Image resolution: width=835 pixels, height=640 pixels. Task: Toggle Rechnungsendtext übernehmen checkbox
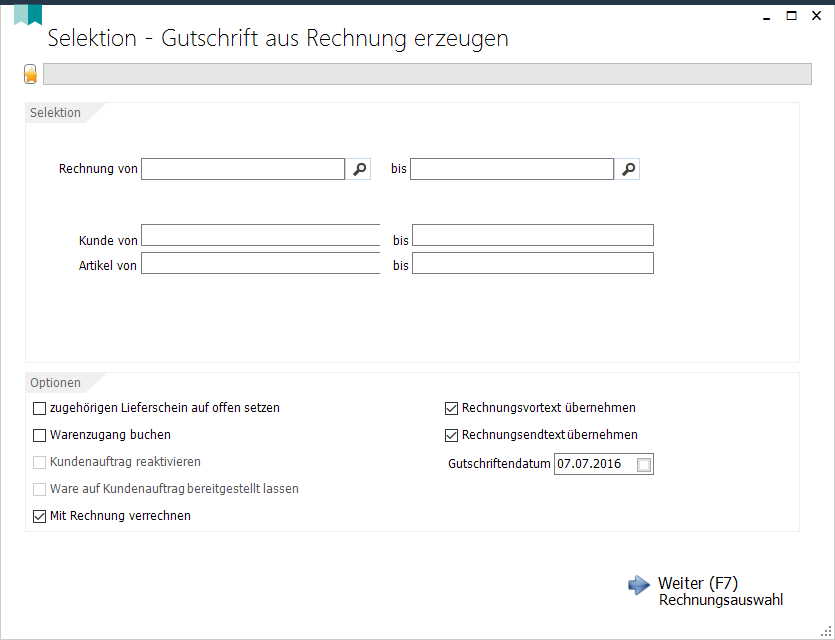tap(451, 436)
